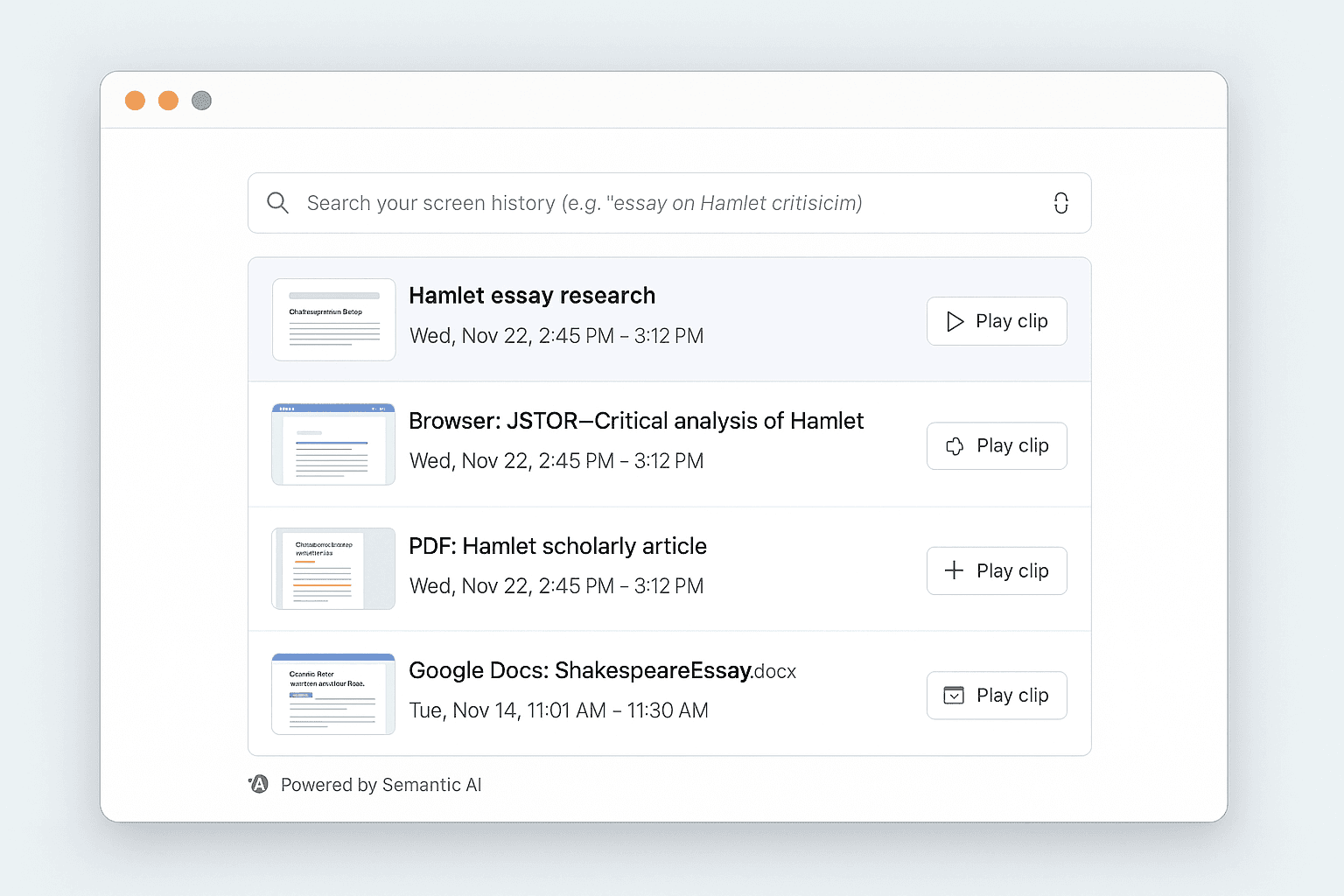Click the Semantic AI logo icon

tap(259, 785)
